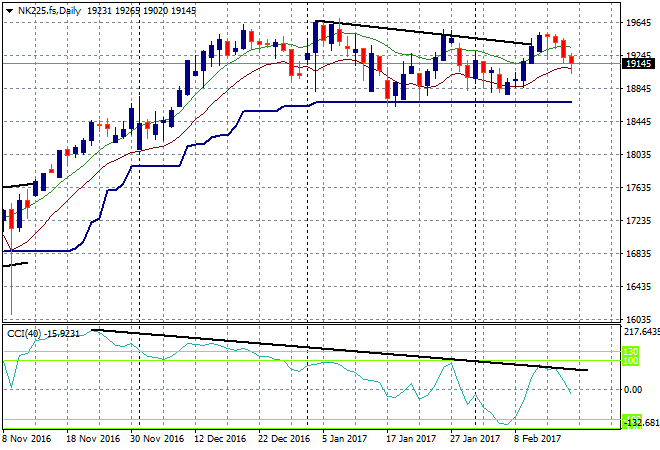
Task: Select the black descending trendline on CCI panel
Action: [339, 350]
